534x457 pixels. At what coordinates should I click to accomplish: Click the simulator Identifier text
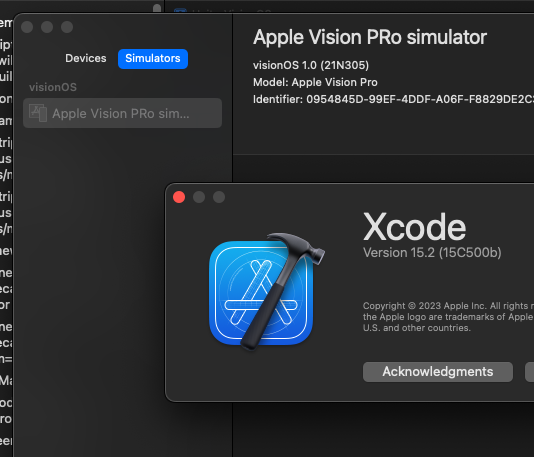coord(393,99)
